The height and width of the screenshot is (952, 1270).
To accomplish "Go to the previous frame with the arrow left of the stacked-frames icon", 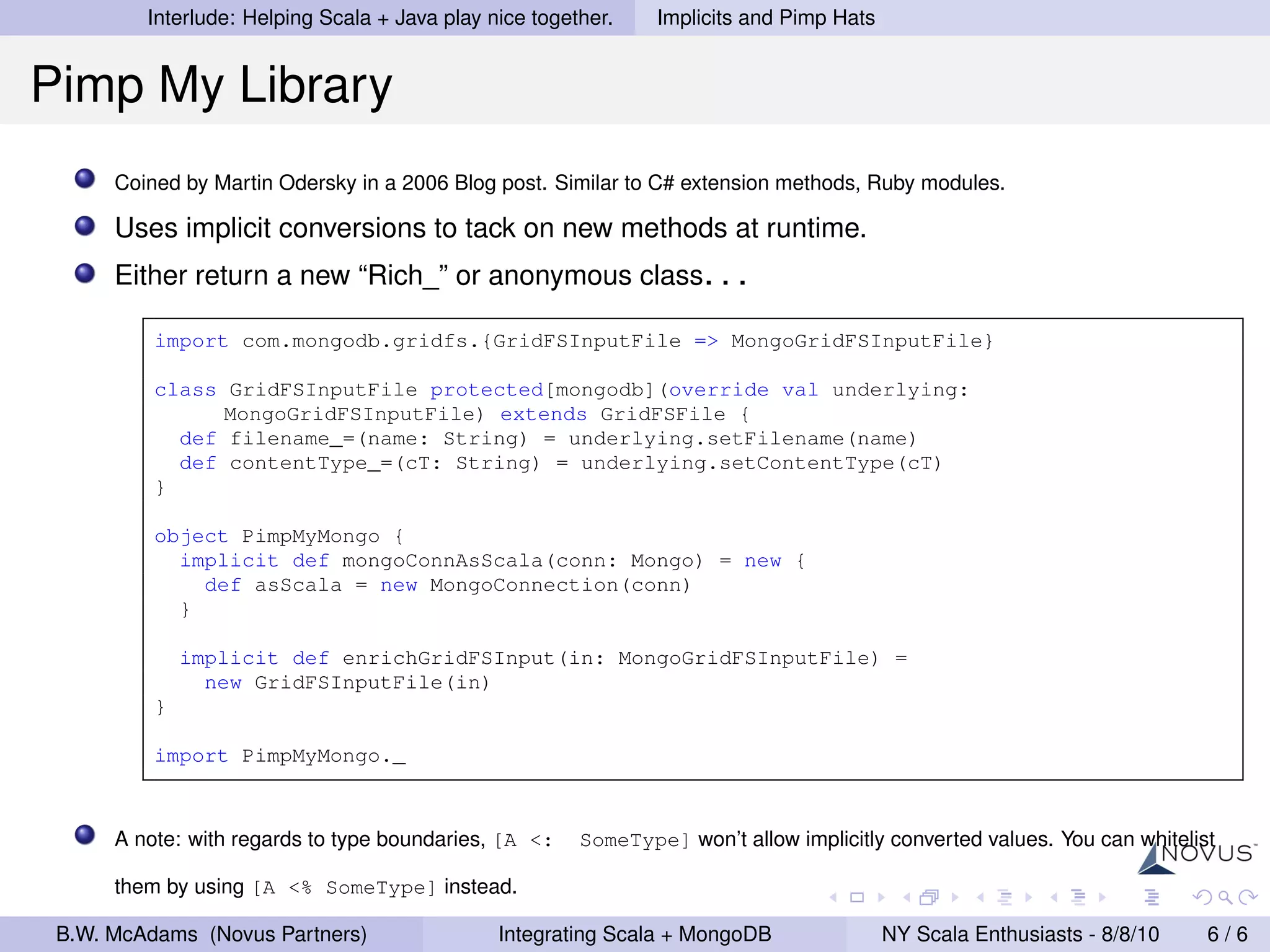I will tap(907, 897).
